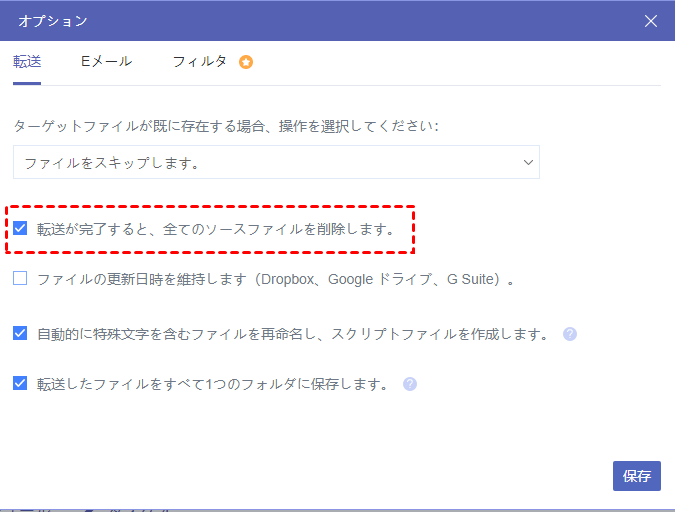Click label 自動的に特殊文字を含むファイルを再命名し
This screenshot has width=675, height=512.
pyautogui.click(x=177, y=334)
